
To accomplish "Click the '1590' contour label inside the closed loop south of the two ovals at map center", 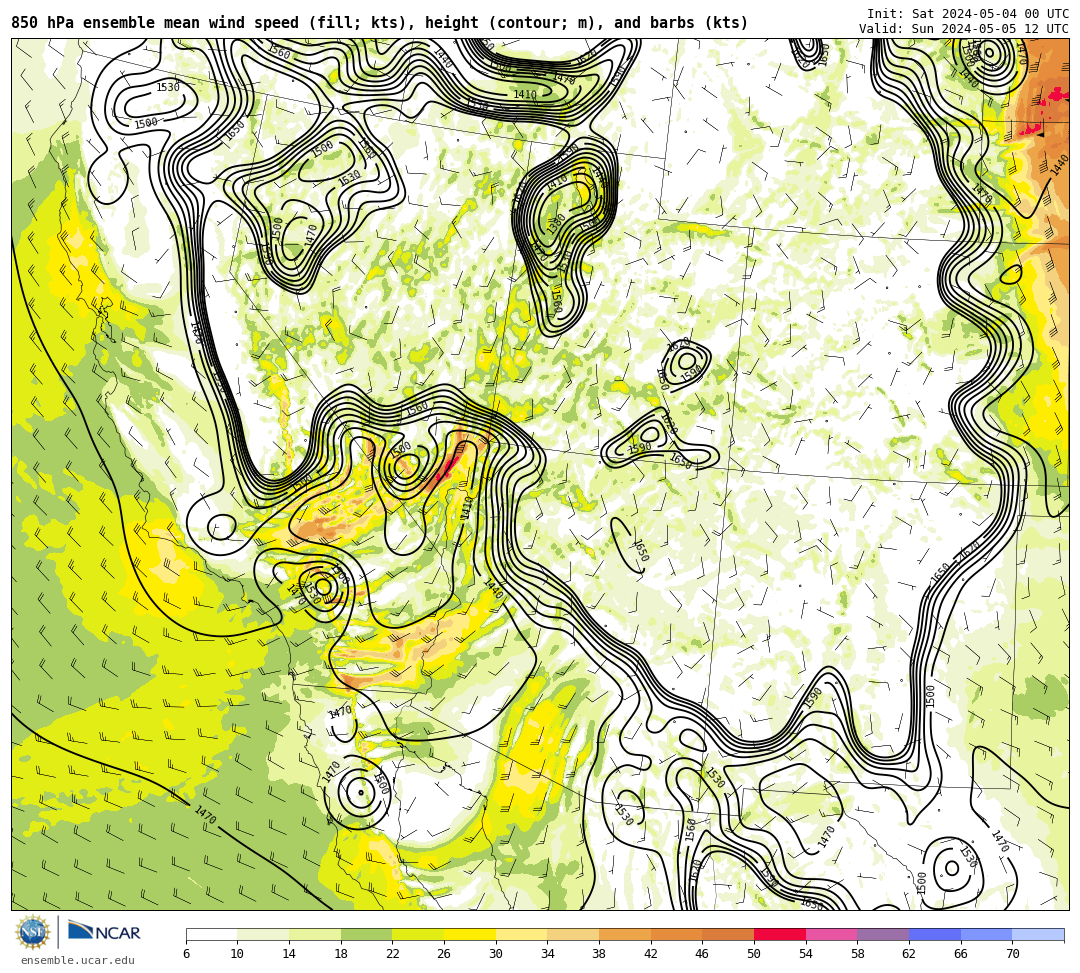I will [639, 448].
